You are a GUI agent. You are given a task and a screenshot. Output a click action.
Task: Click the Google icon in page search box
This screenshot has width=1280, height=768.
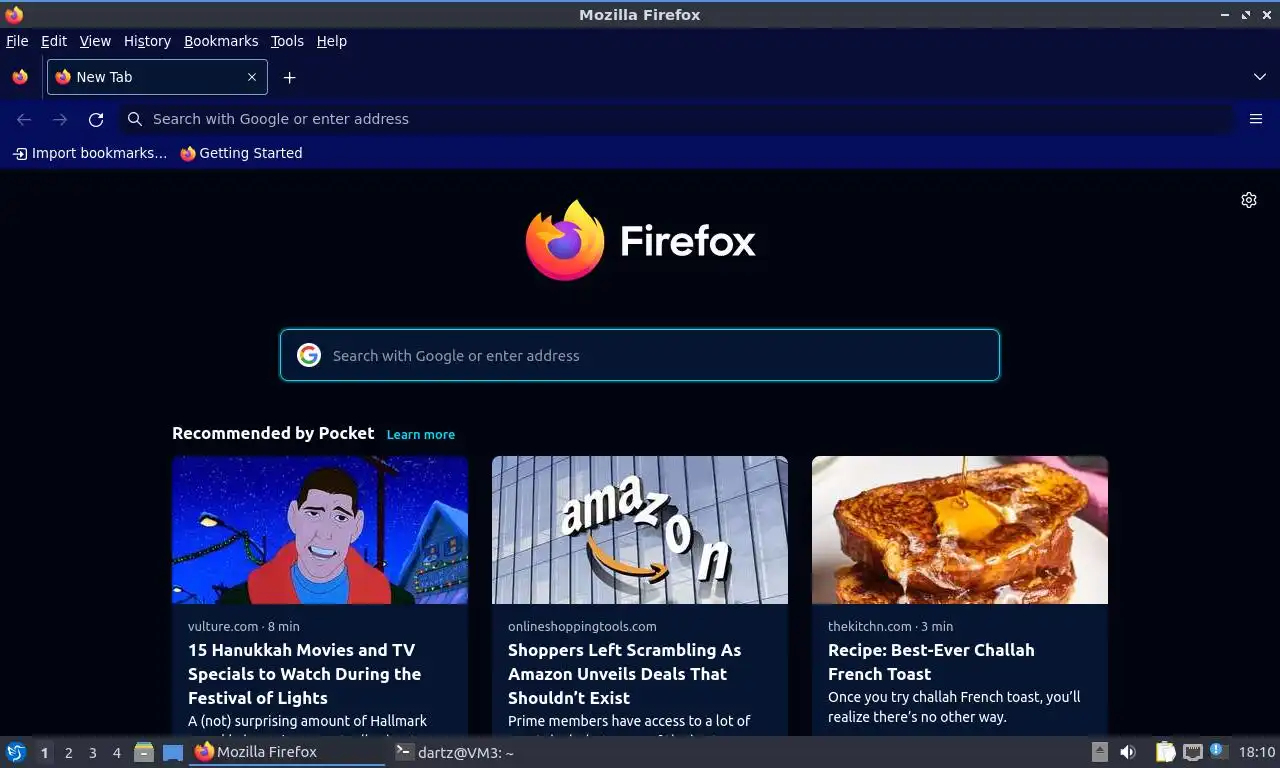(309, 355)
